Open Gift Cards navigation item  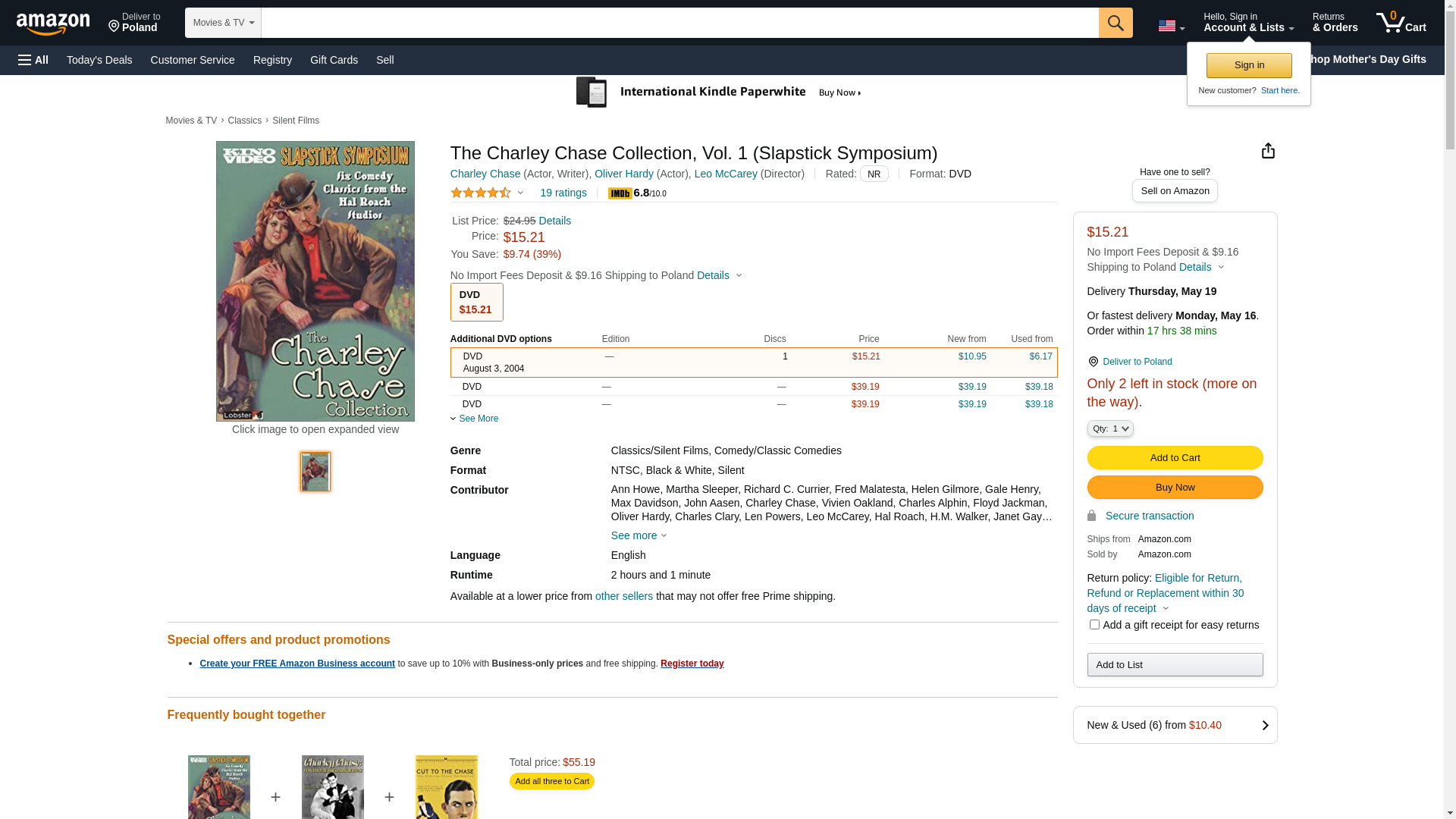coord(334,60)
